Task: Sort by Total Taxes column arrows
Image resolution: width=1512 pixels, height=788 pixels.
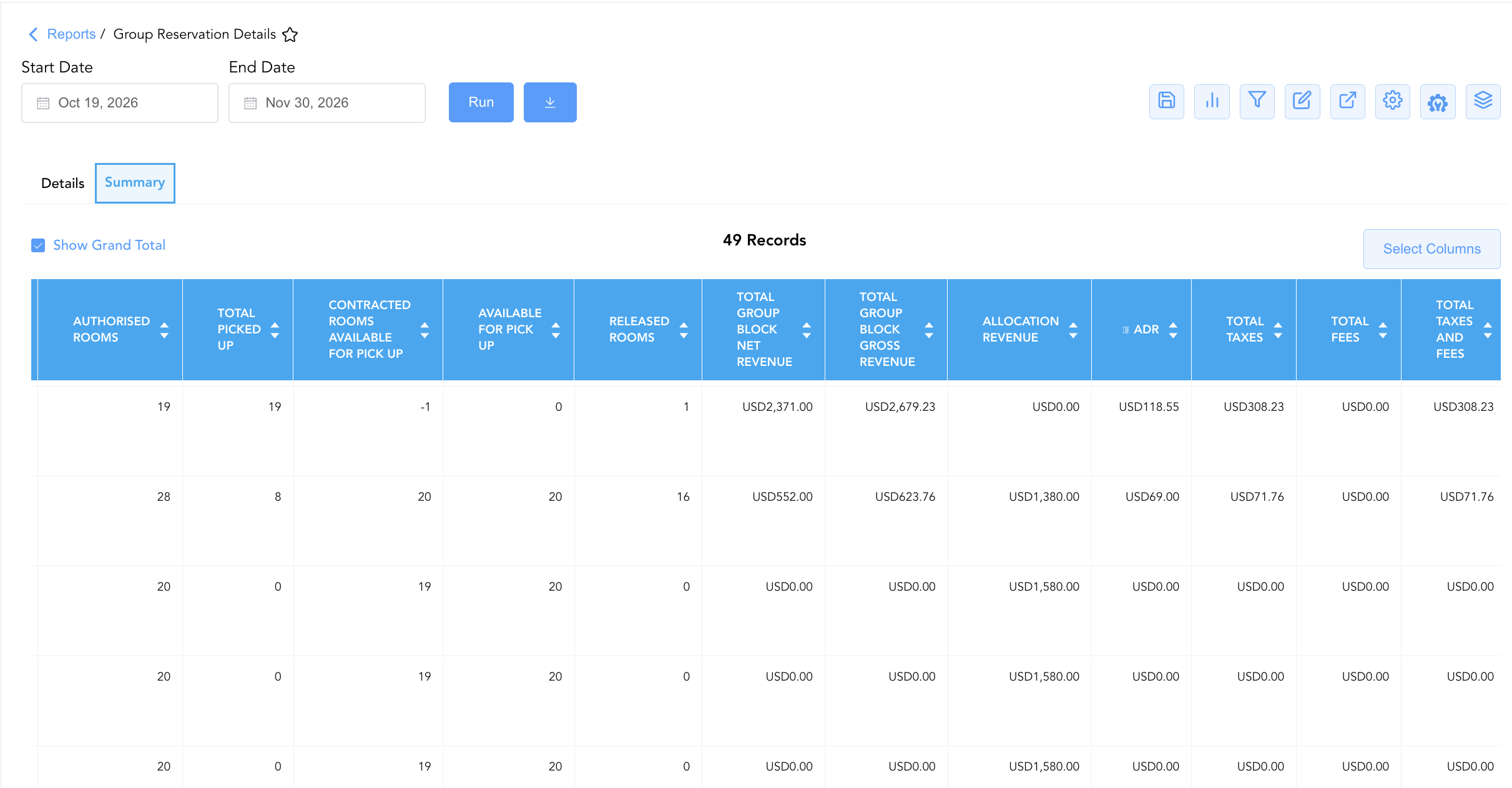Action: tap(1278, 330)
